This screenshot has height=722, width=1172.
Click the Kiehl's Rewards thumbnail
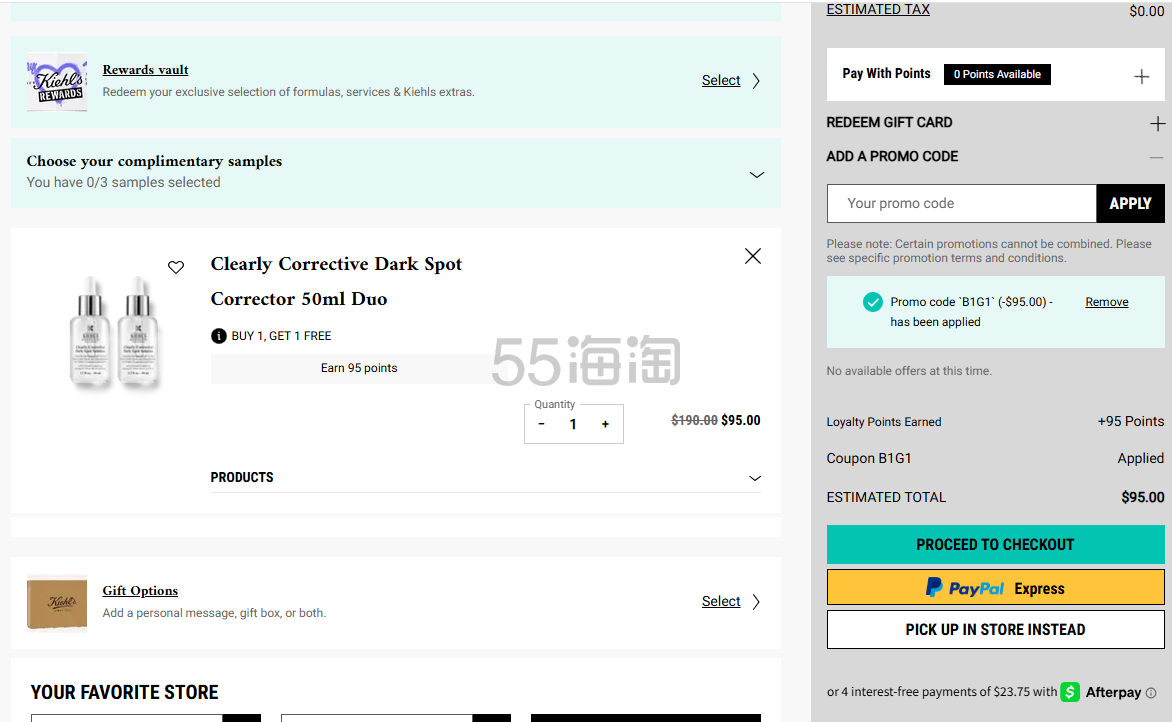(x=57, y=81)
